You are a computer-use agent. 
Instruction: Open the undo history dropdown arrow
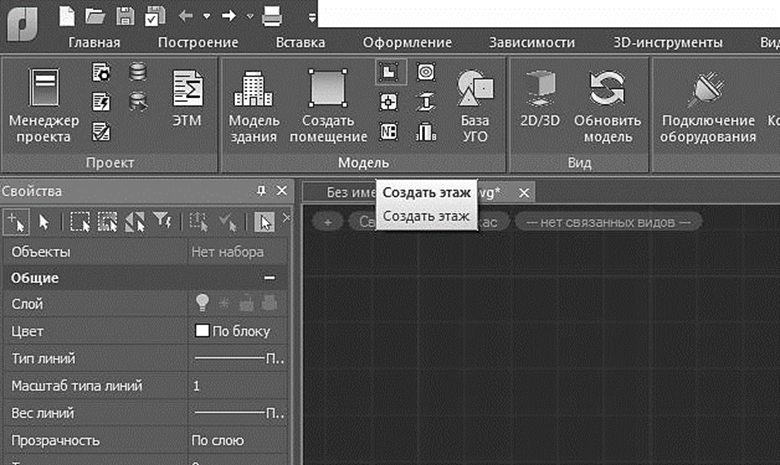(207, 16)
